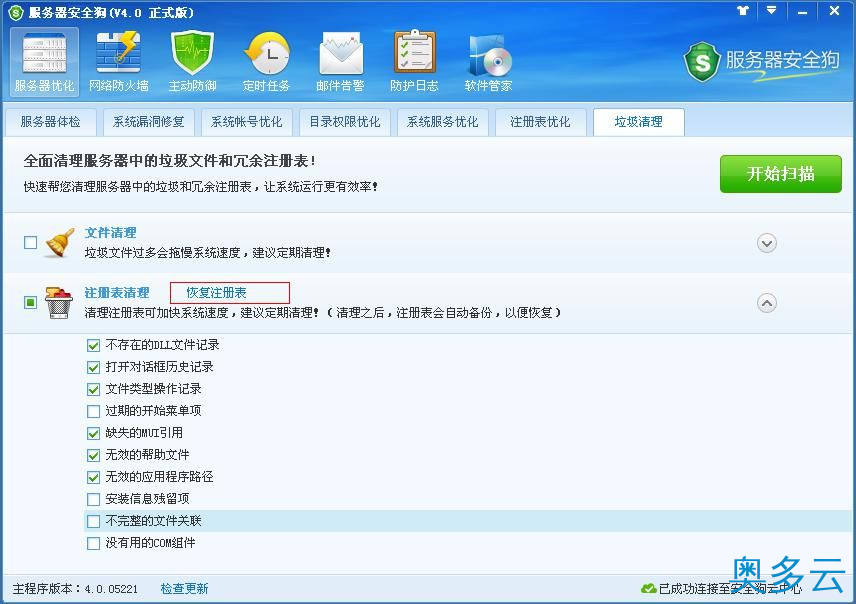856x604 pixels.
Task: Start scan with 开始扫描 button
Action: pos(781,174)
